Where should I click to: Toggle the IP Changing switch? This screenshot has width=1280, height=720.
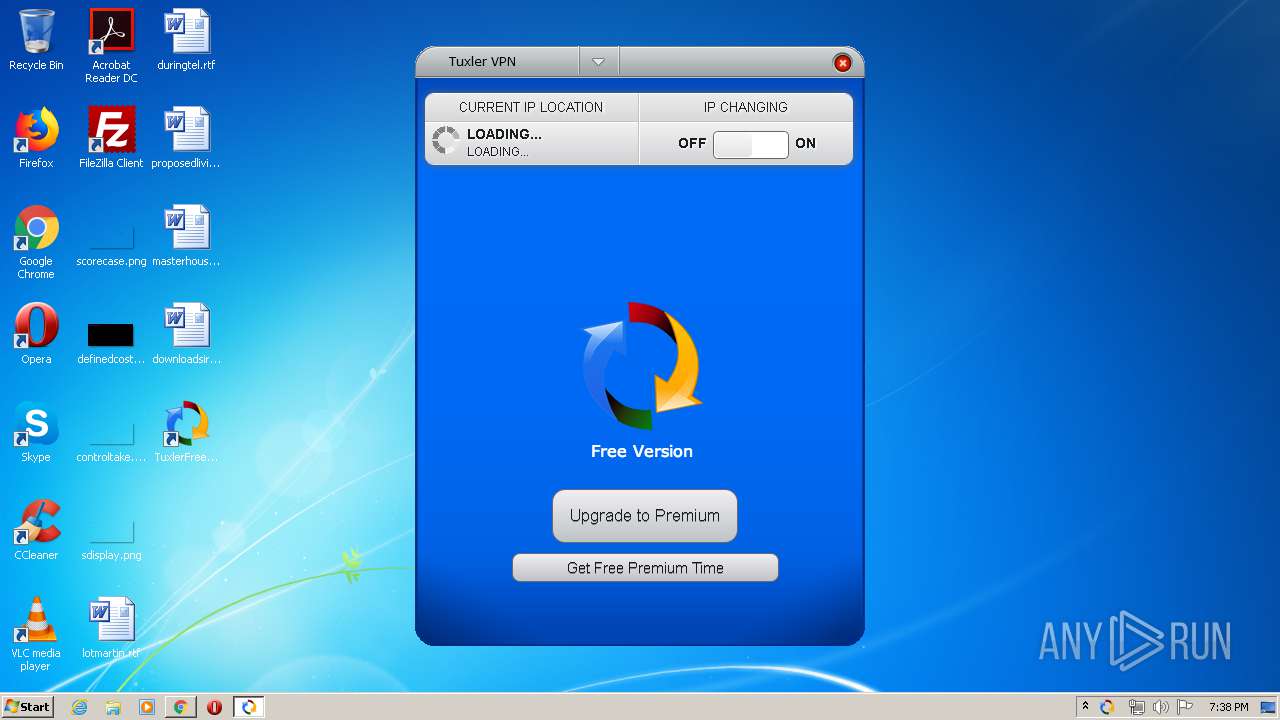point(750,144)
